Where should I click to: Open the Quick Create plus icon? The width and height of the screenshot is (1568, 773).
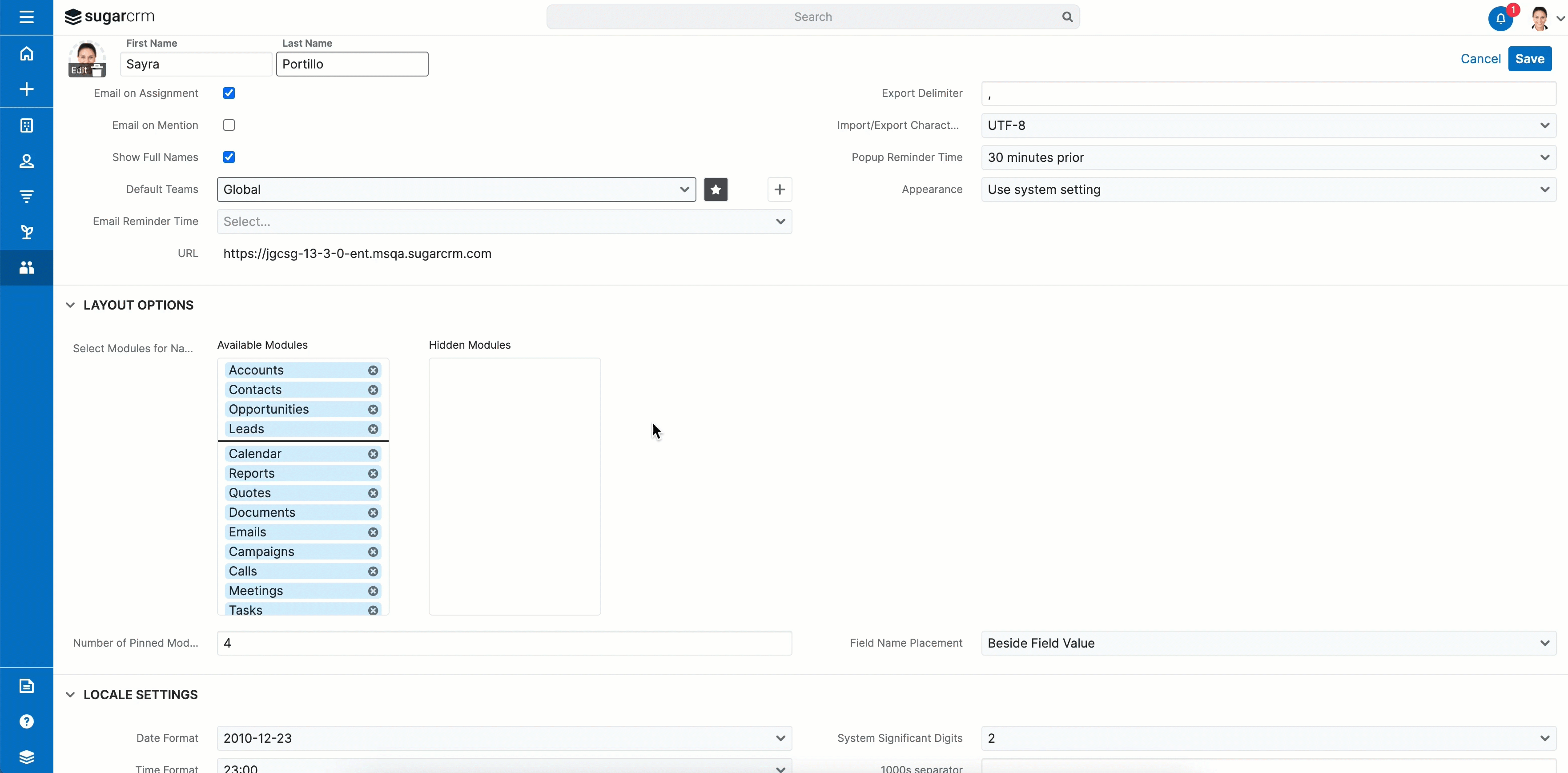[27, 89]
